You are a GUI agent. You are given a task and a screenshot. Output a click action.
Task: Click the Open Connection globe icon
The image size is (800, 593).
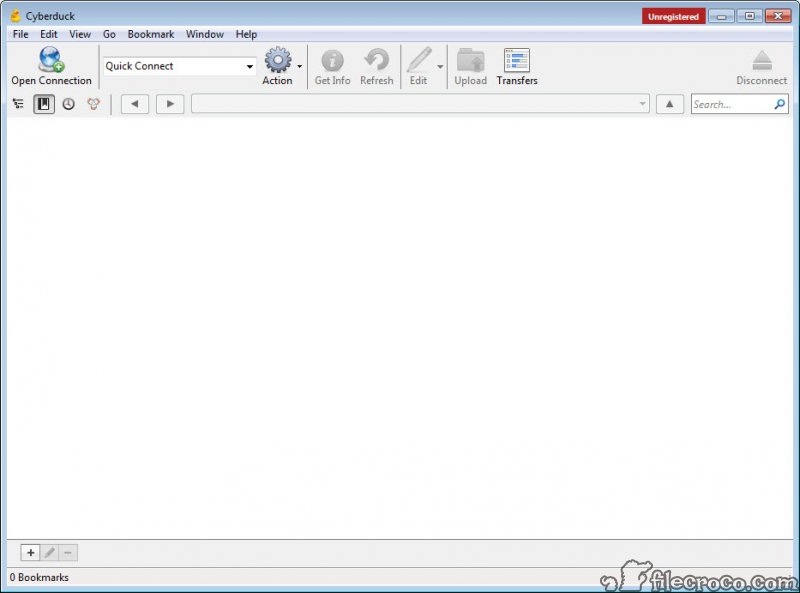point(51,59)
